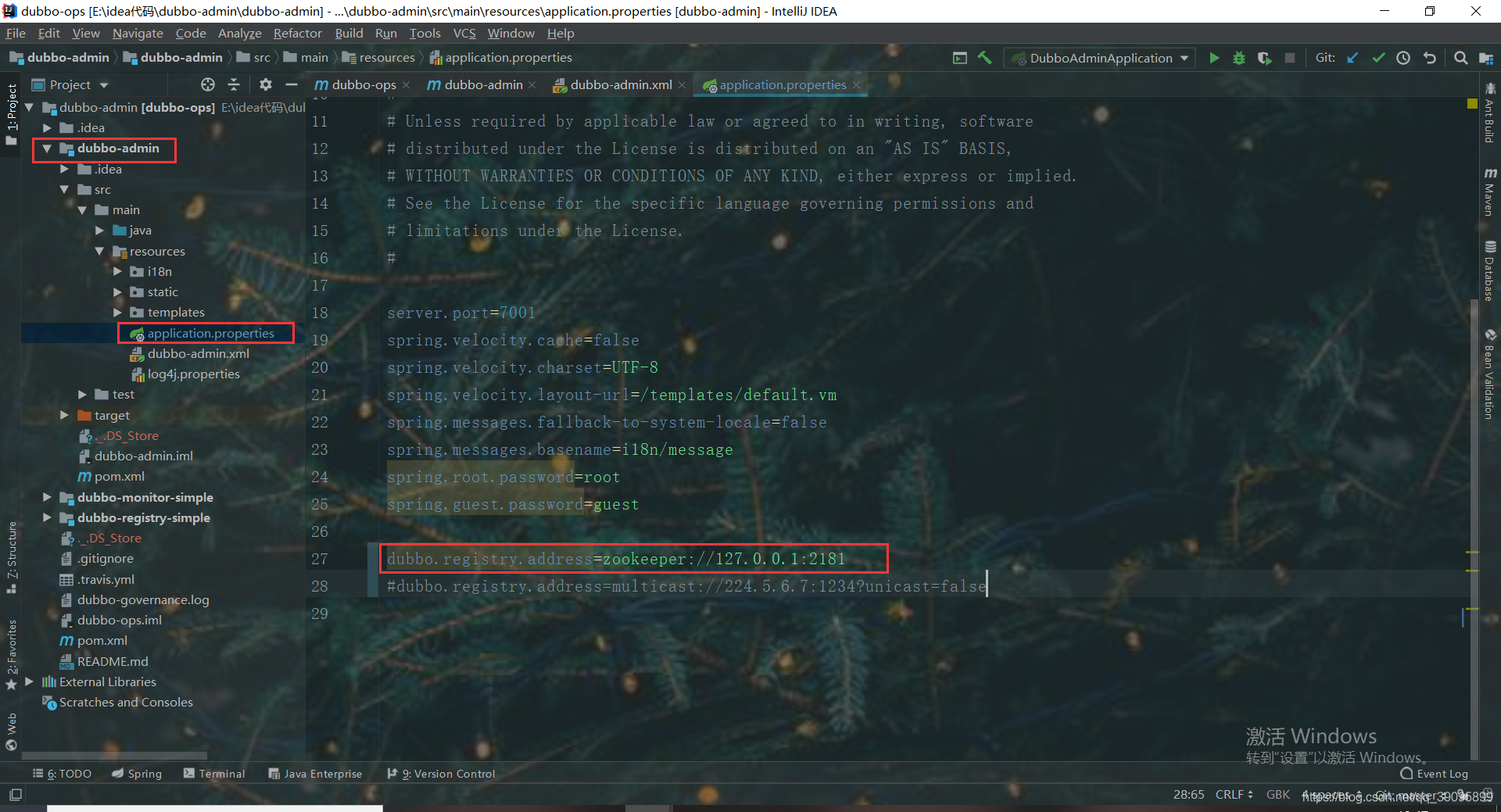The image size is (1501, 812).
Task: Open the Event Log
Action: [1434, 774]
